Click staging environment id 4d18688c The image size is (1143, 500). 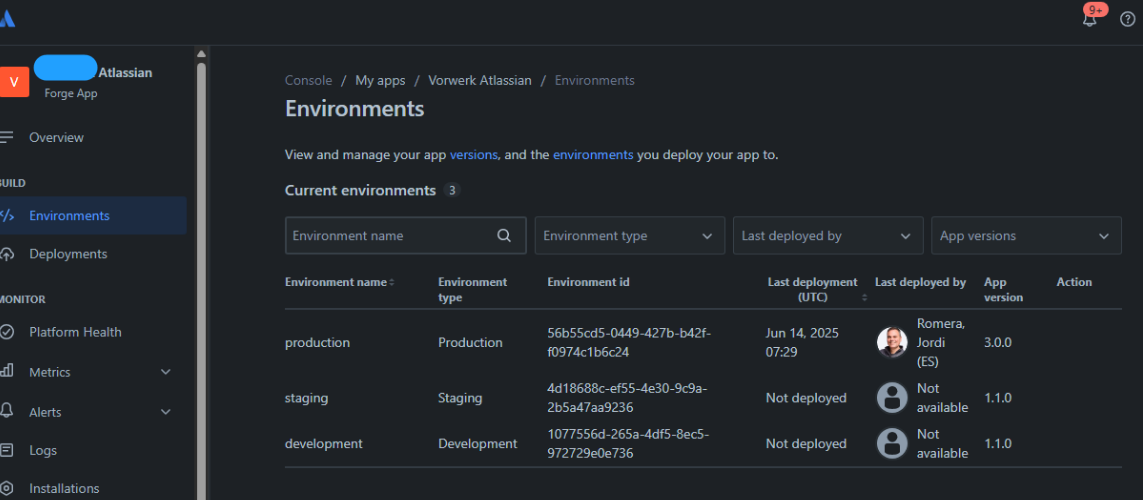tap(627, 398)
